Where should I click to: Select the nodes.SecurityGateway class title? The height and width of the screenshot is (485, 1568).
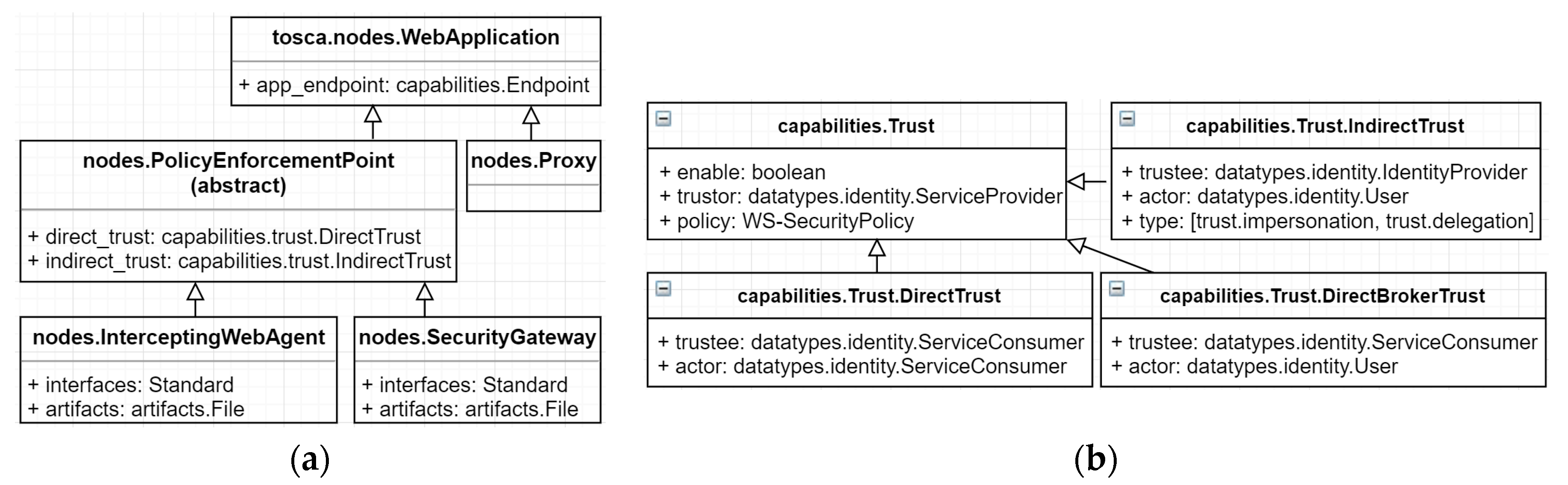(477, 338)
